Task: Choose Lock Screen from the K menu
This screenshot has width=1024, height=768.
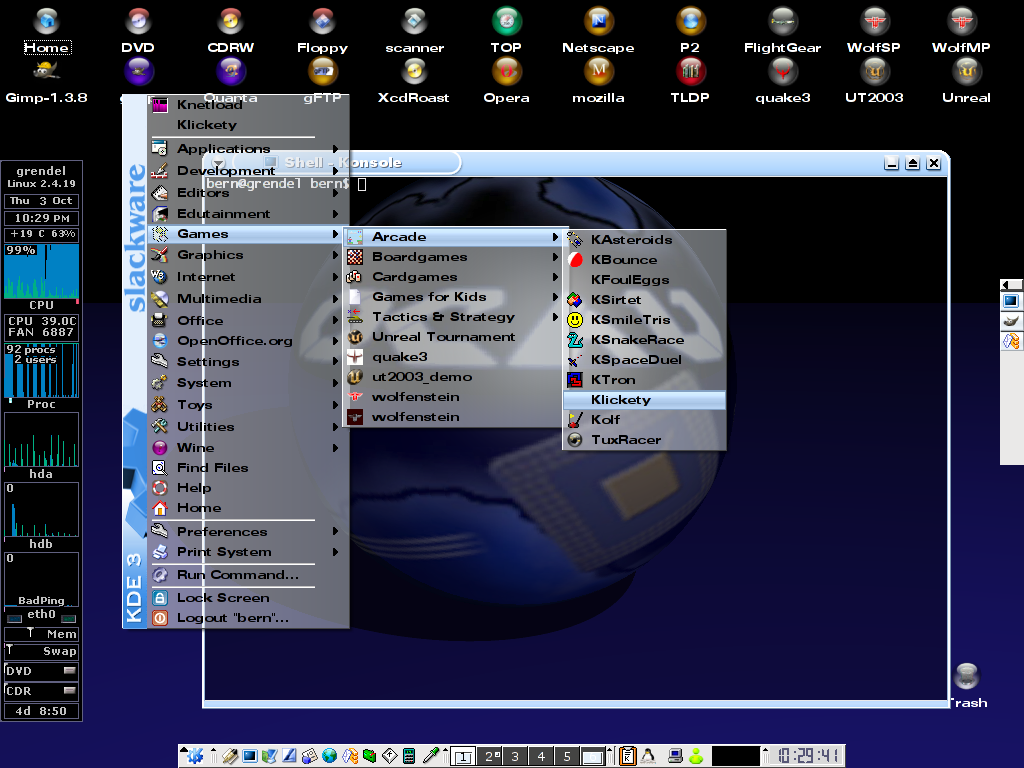Action: 246,598
